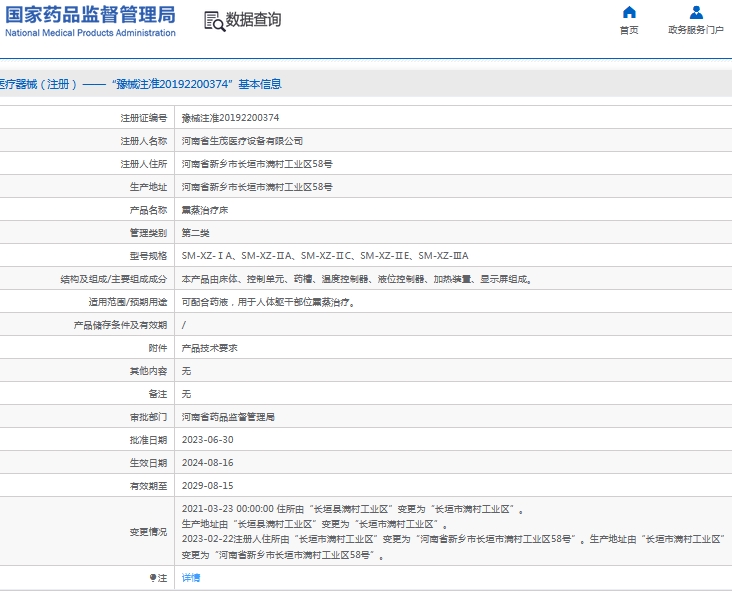Click the 产品储存条件及有效期 label
This screenshot has width=732, height=596.
point(120,325)
